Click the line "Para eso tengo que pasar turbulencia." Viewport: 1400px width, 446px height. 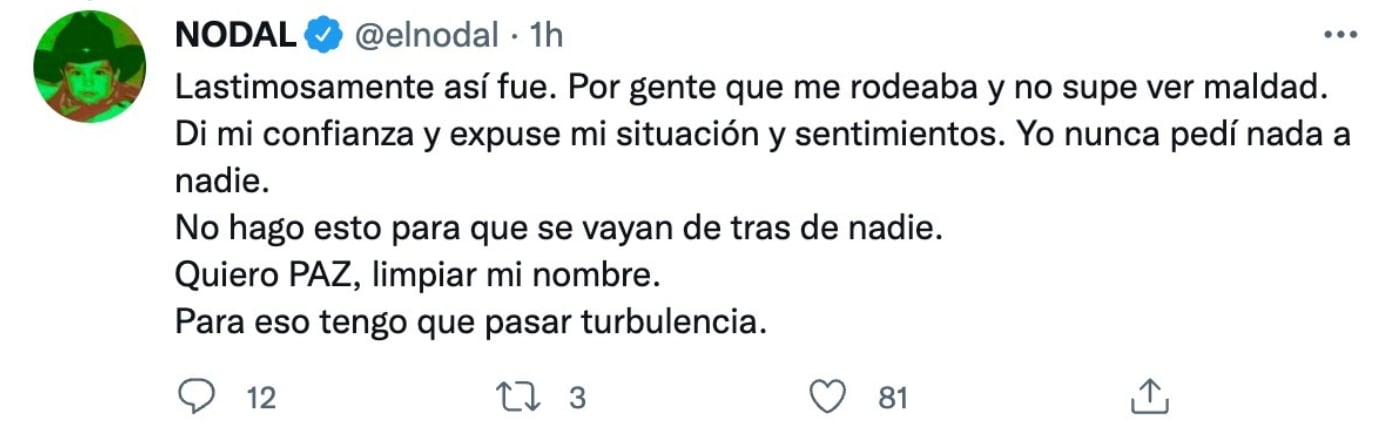point(470,322)
